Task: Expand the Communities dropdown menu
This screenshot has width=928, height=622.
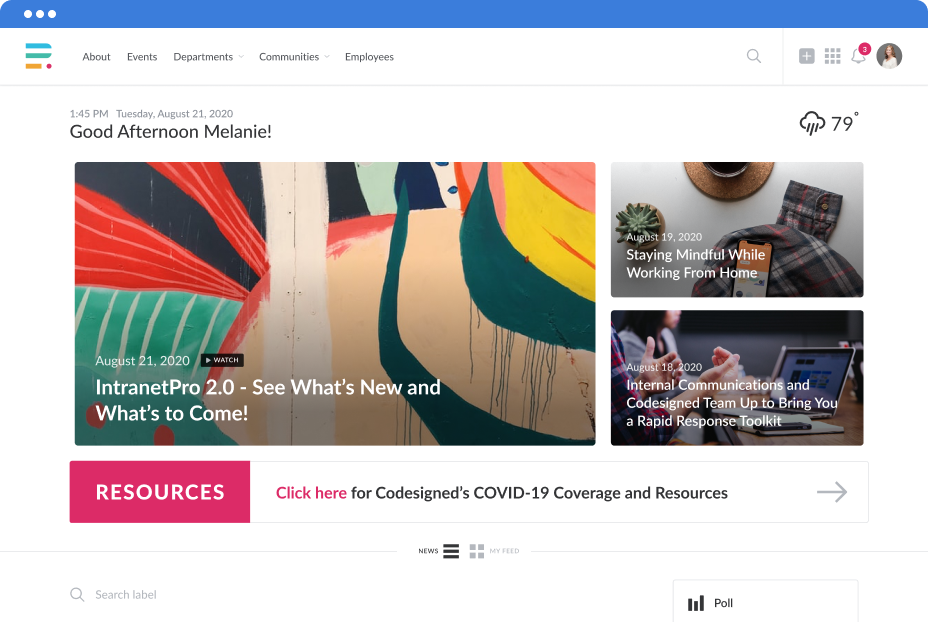Action: [294, 57]
